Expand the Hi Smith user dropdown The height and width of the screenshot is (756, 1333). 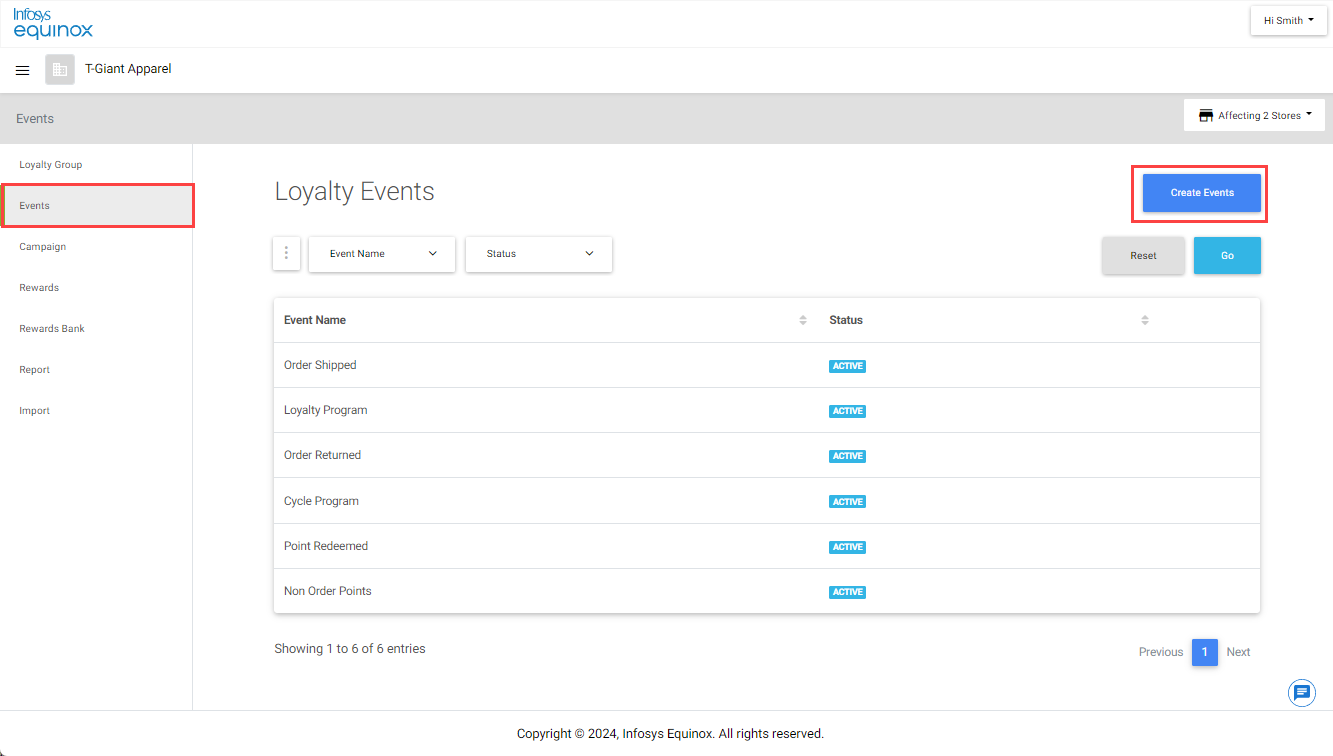click(1288, 20)
